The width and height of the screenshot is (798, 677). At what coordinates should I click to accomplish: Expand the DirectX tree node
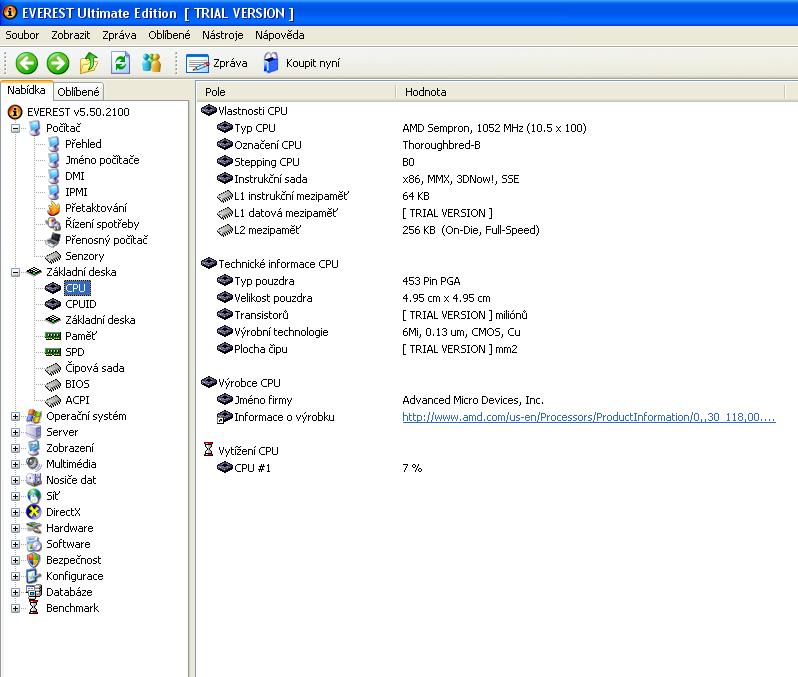16,512
